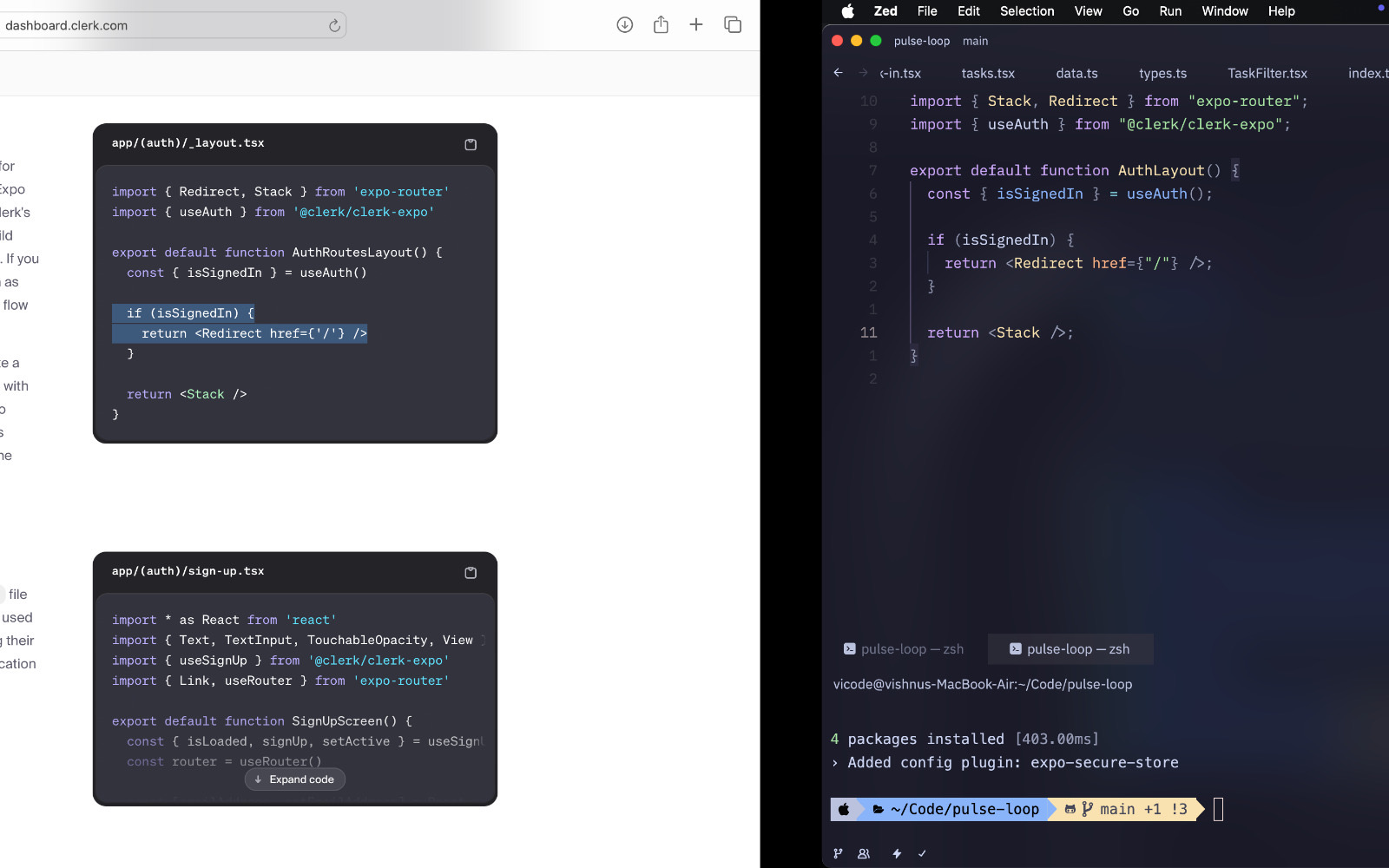Open a new Safari tab
The width and height of the screenshot is (1389, 868).
(696, 25)
